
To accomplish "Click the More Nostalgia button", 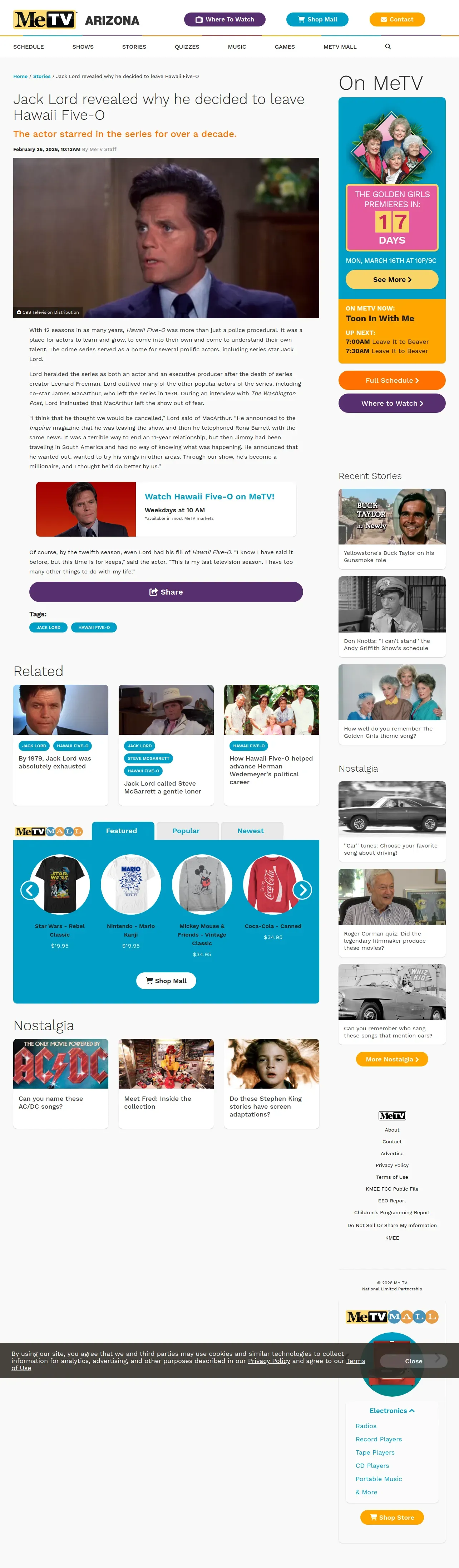I will [x=392, y=1059].
